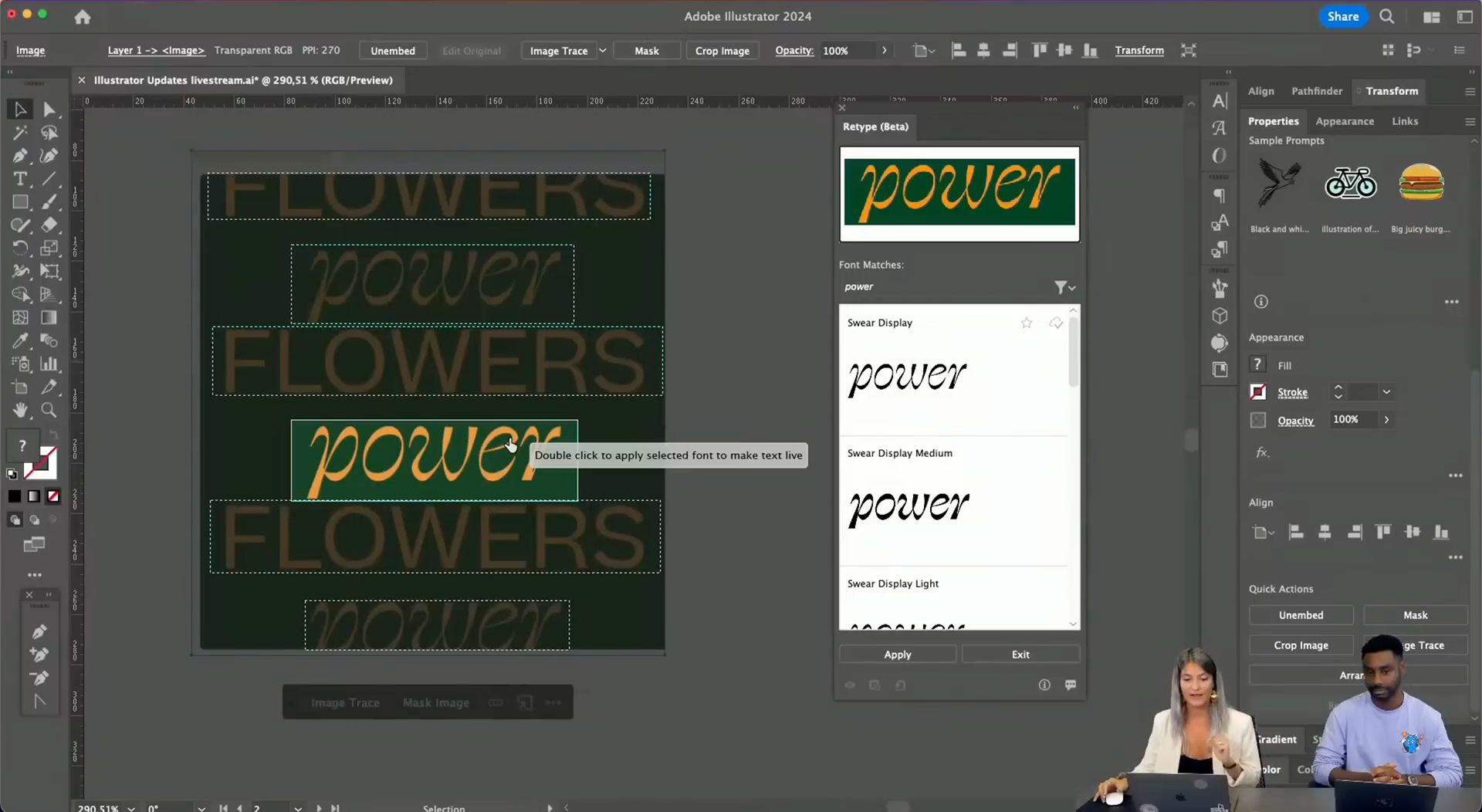Image resolution: width=1482 pixels, height=812 pixels.
Task: Select the Paintbrush tool
Action: click(x=49, y=202)
